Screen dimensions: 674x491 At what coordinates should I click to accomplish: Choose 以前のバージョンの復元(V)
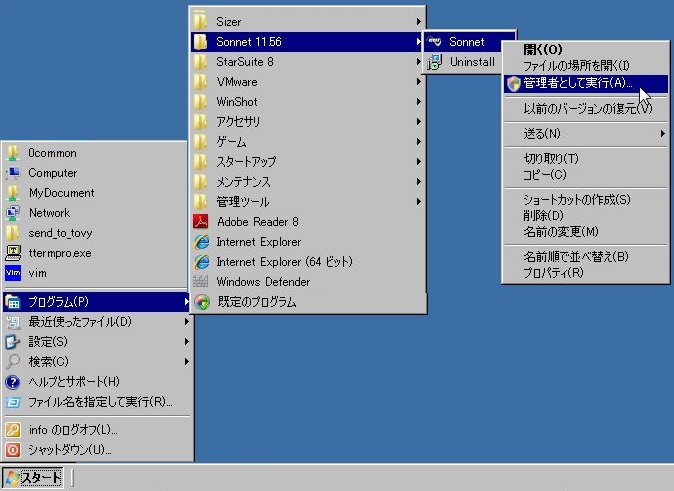pos(585,108)
